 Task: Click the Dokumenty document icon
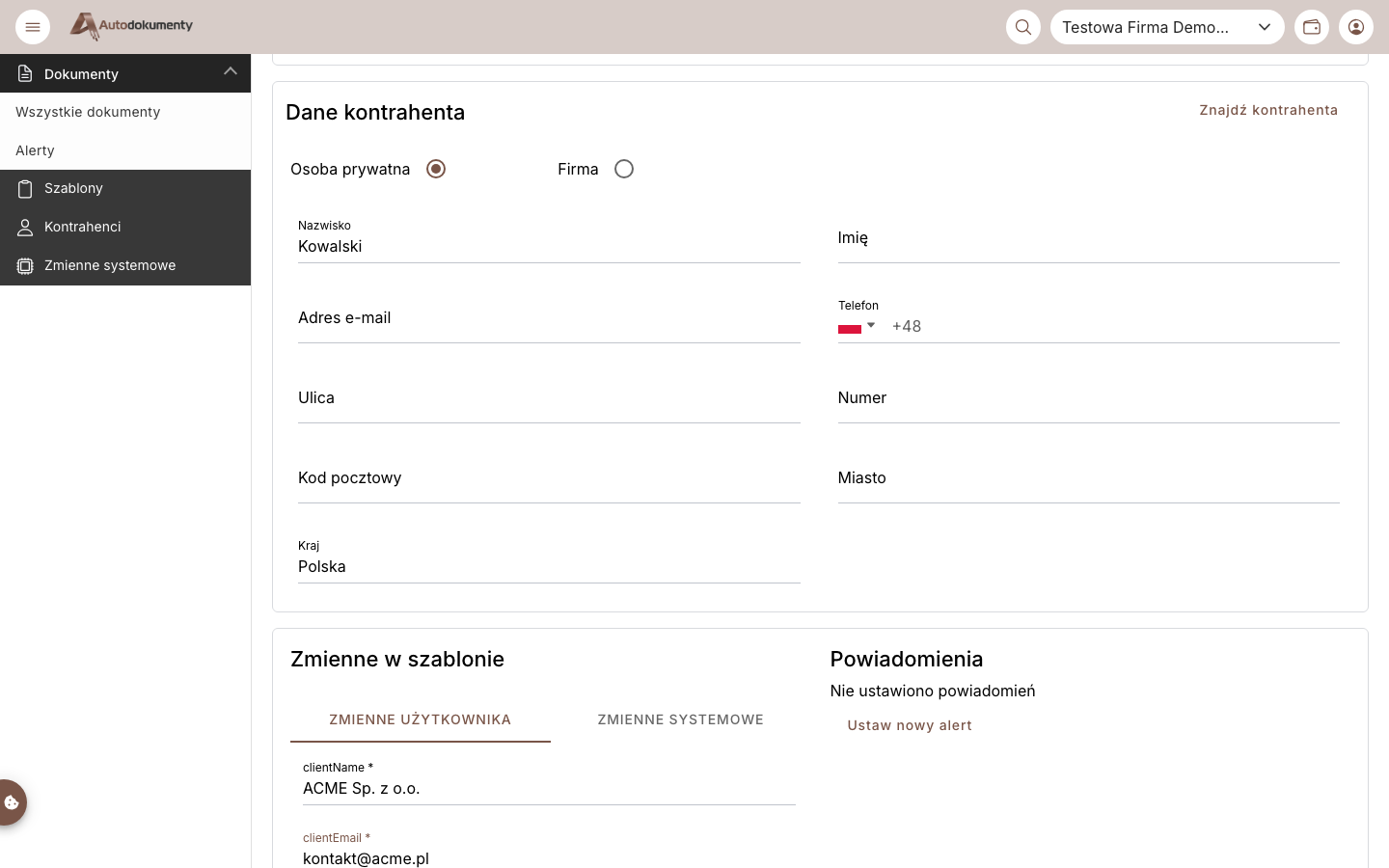25,73
